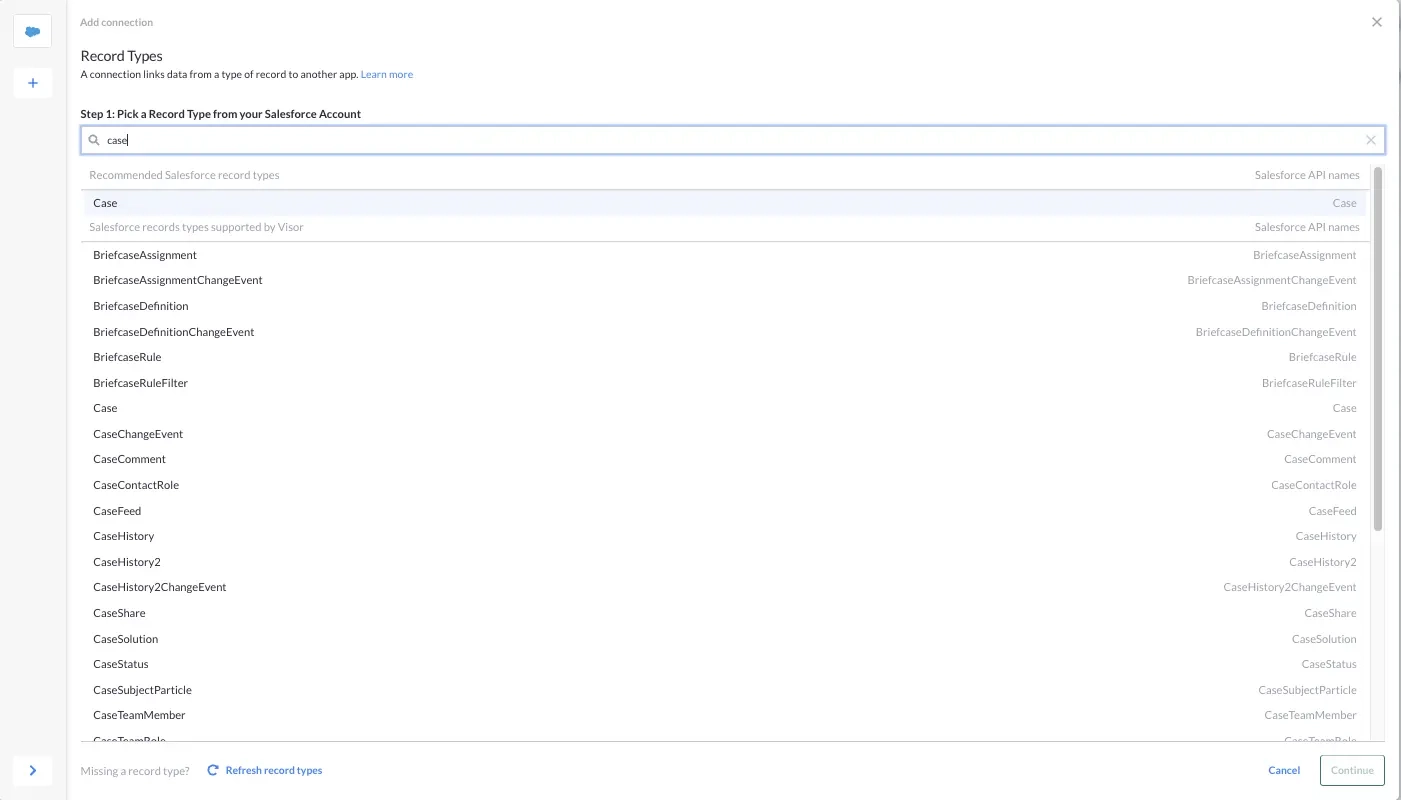Select the recommended Case record type
Image resolution: width=1401 pixels, height=800 pixels.
click(105, 203)
